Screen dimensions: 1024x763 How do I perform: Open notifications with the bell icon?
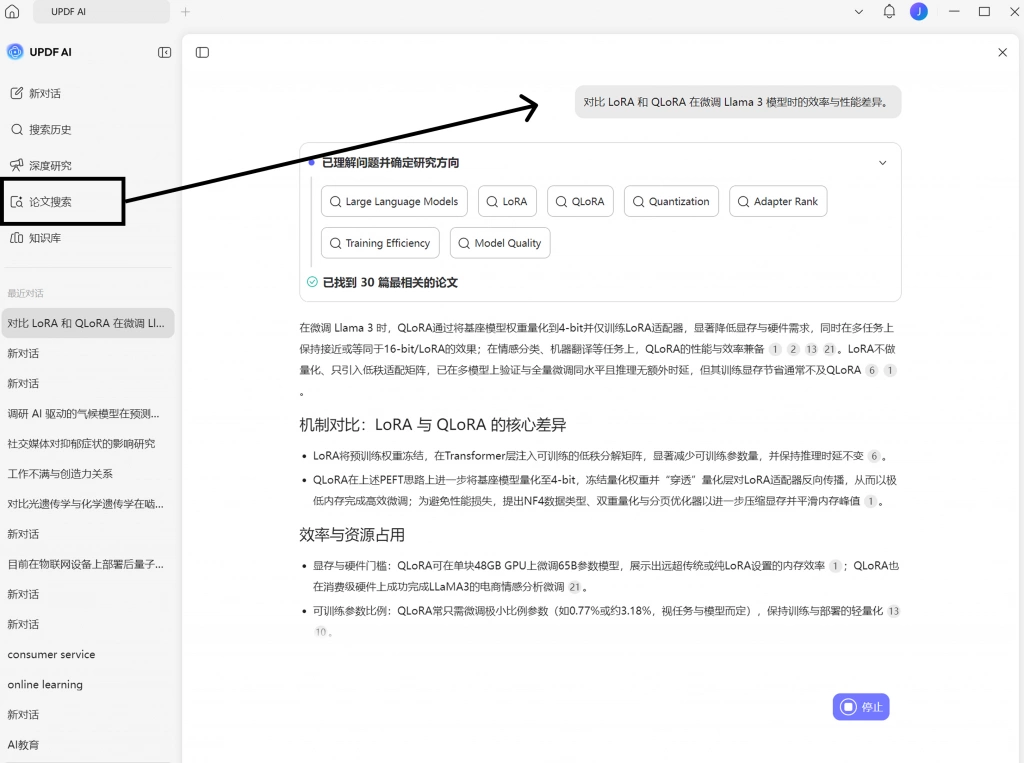click(889, 11)
